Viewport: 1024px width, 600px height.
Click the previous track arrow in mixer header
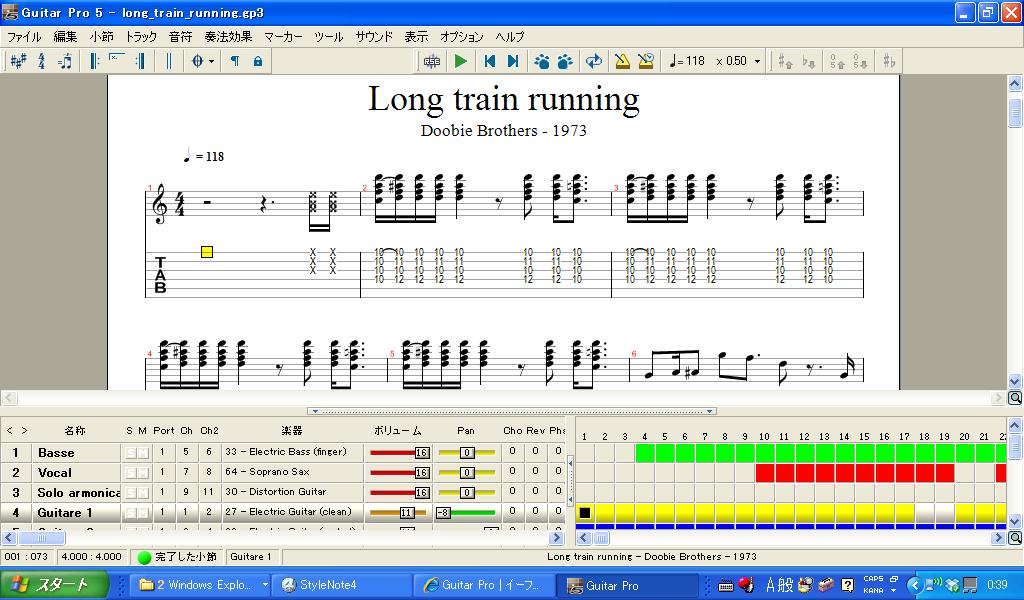coord(9,431)
